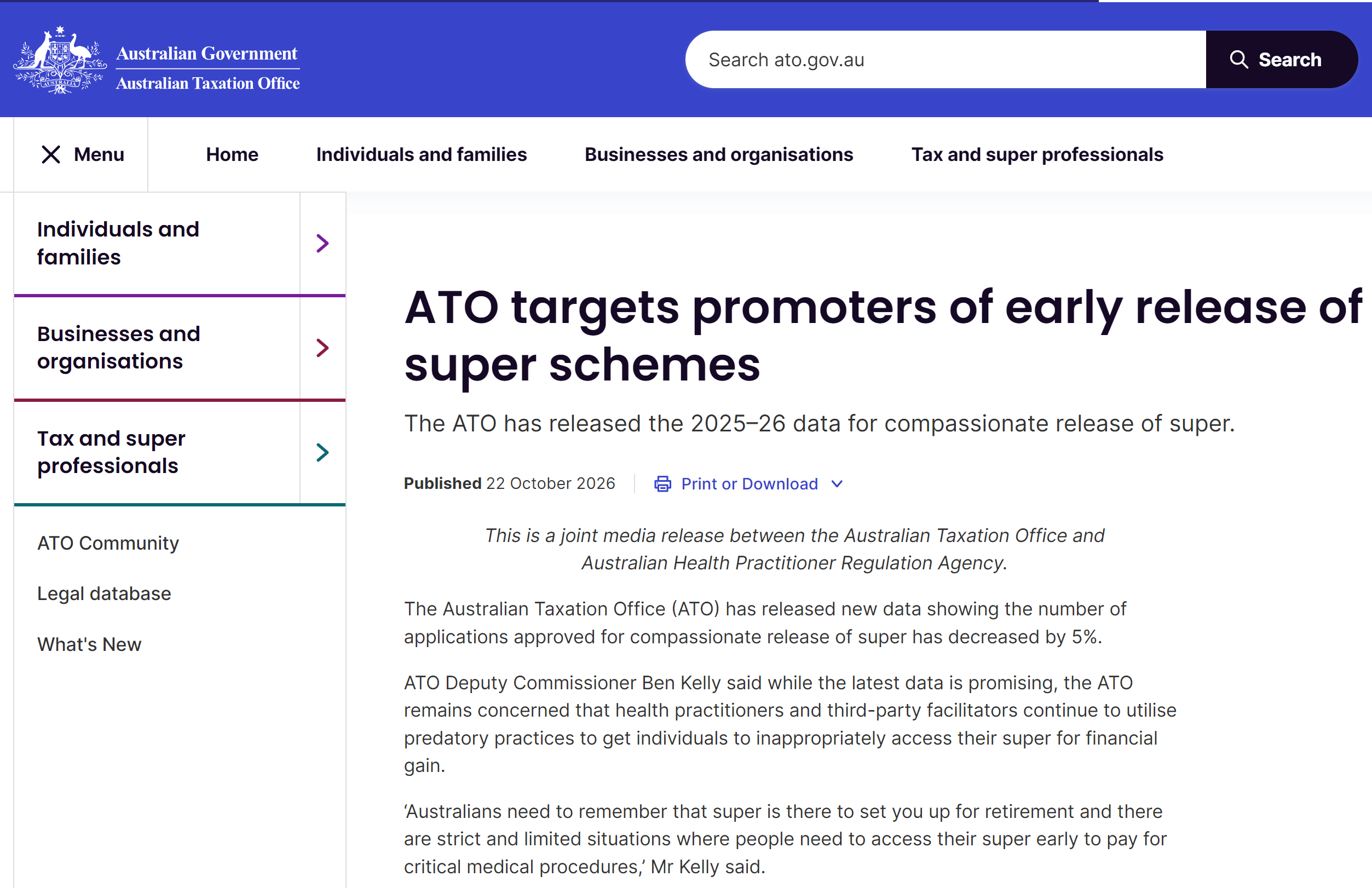
Task: Click the Search ato.gov.au input field
Action: pos(946,59)
